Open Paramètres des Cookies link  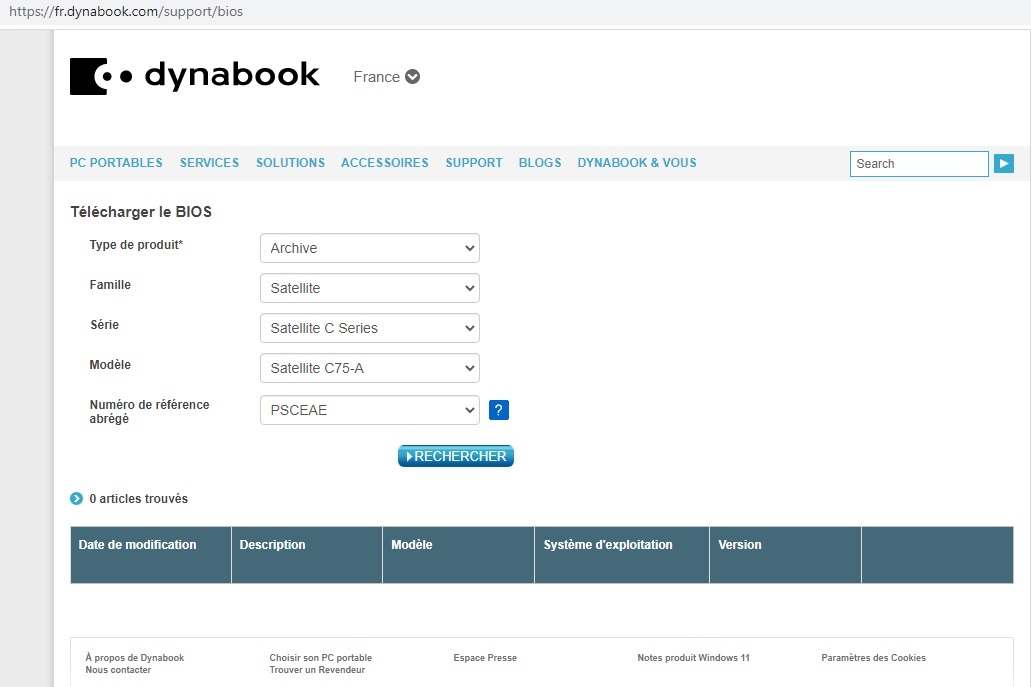[873, 657]
